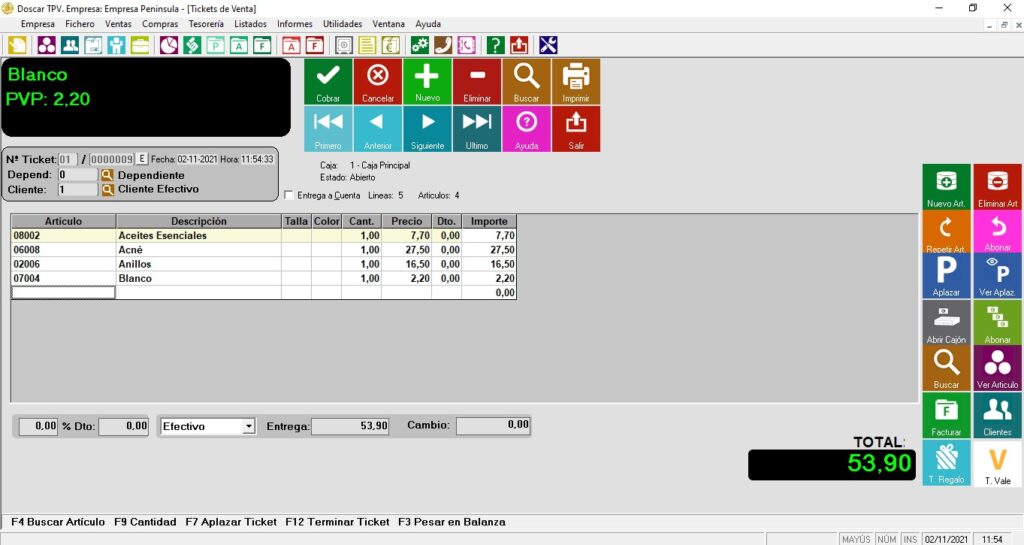
Task: Click the T. Vale voucher icon
Action: click(997, 463)
